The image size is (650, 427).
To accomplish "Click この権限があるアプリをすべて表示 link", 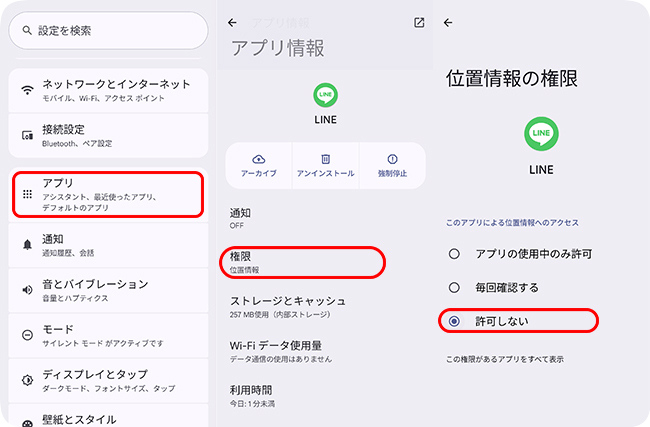I will 505,359.
